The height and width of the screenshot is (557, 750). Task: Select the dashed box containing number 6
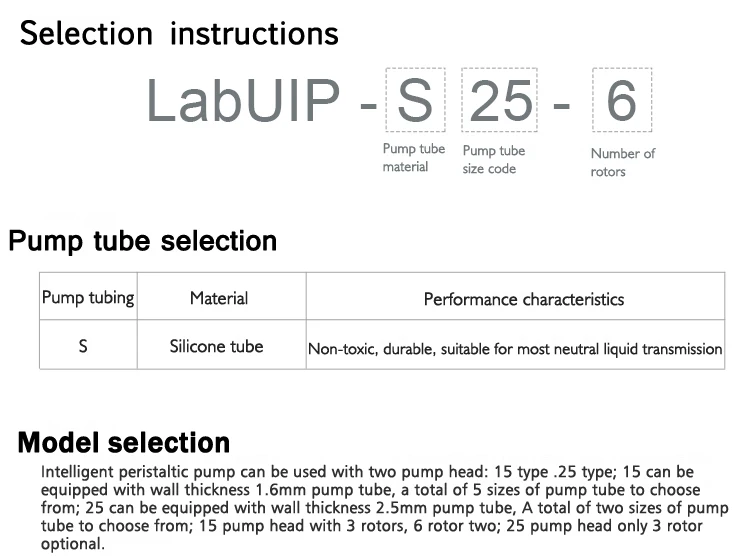point(622,99)
